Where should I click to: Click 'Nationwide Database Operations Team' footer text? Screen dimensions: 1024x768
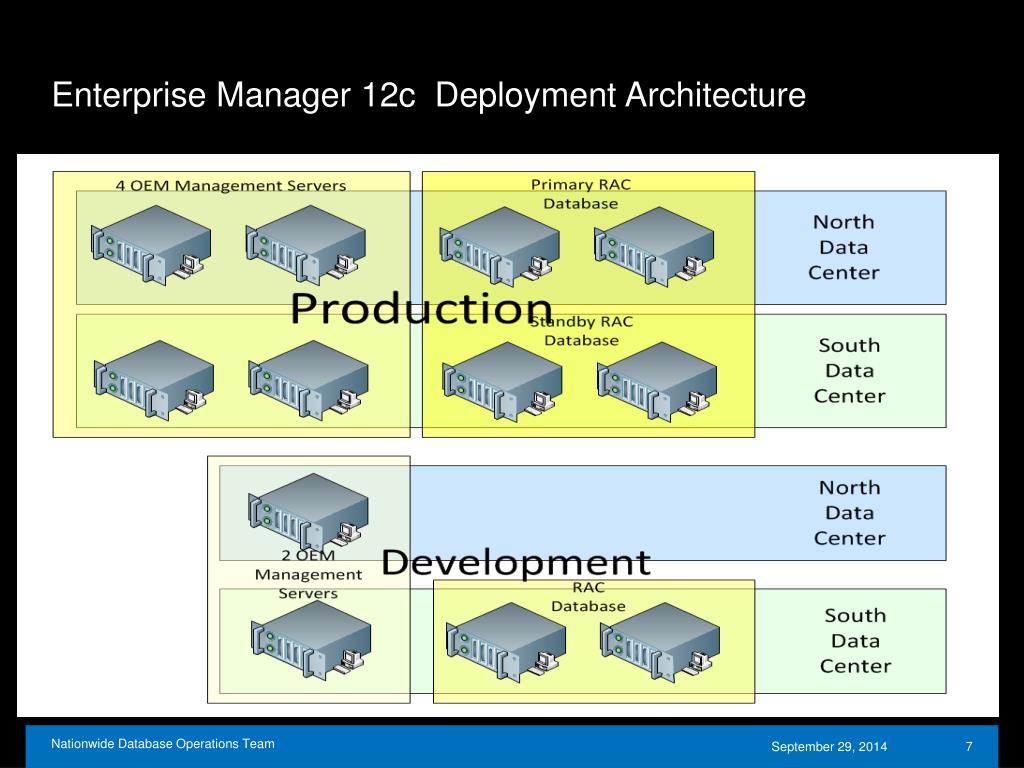[x=163, y=744]
